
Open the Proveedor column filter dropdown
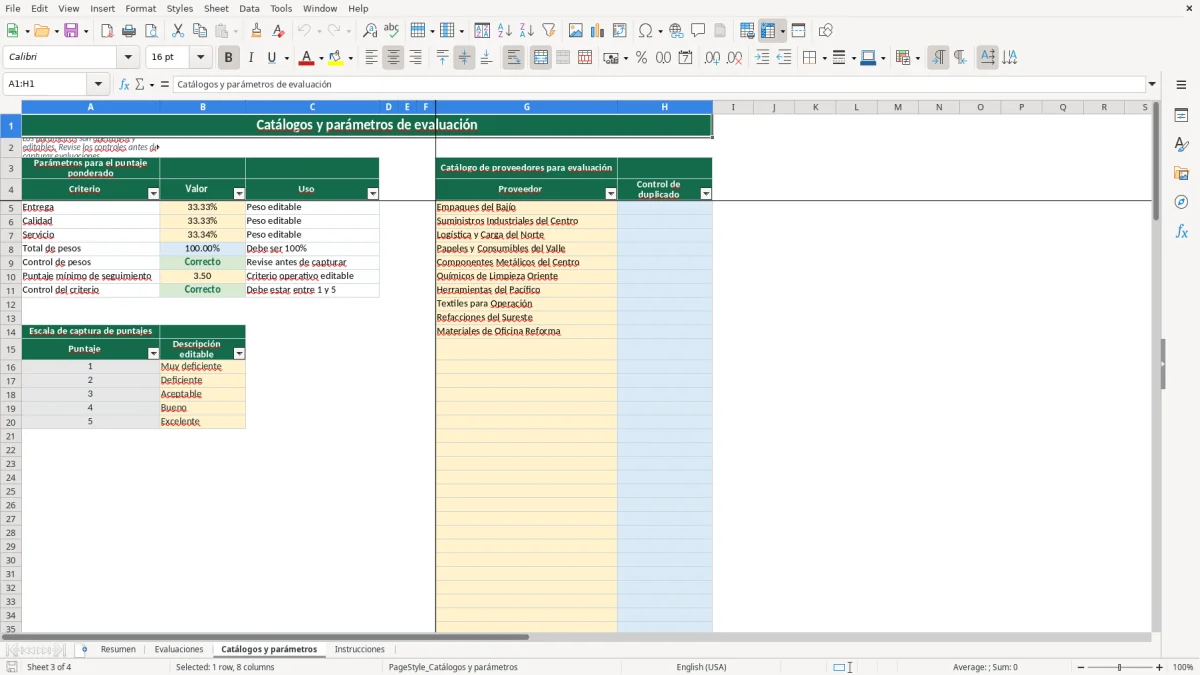point(611,193)
